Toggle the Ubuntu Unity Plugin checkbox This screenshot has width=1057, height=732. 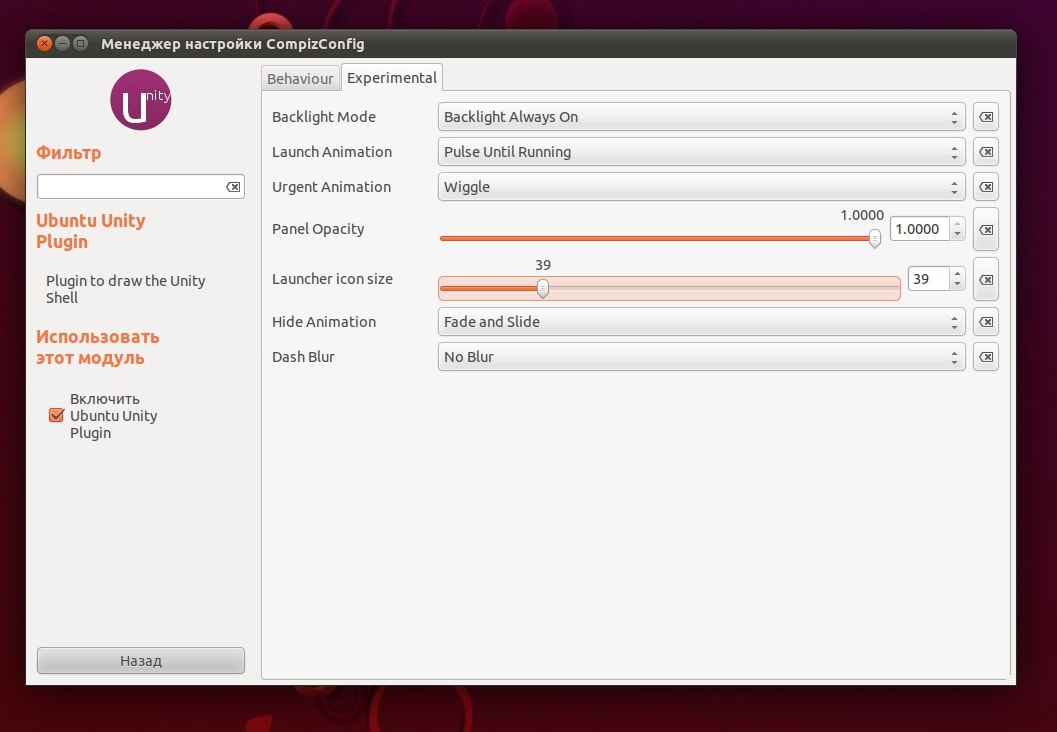pos(57,415)
